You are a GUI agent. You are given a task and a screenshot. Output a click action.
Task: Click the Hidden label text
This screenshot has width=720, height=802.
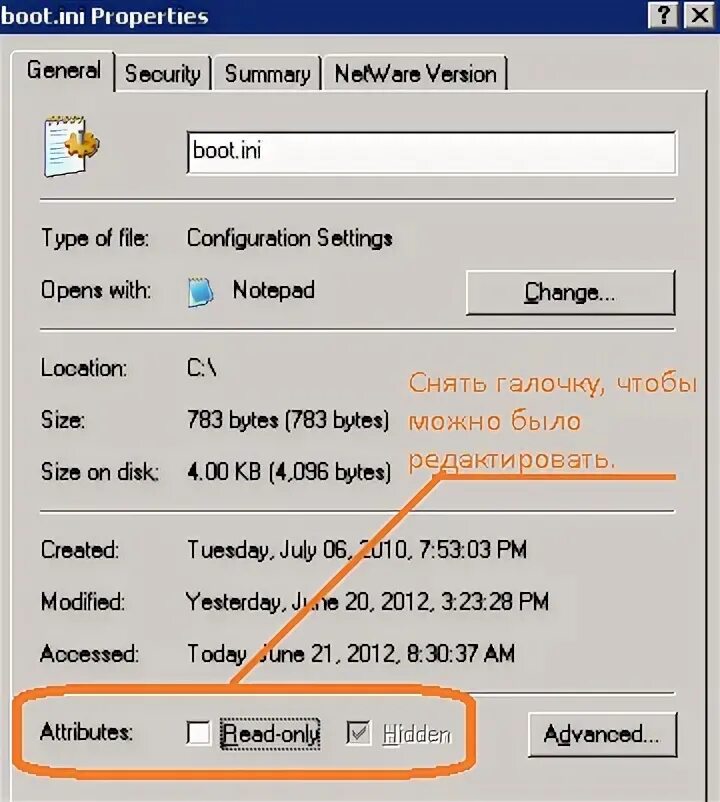(417, 734)
